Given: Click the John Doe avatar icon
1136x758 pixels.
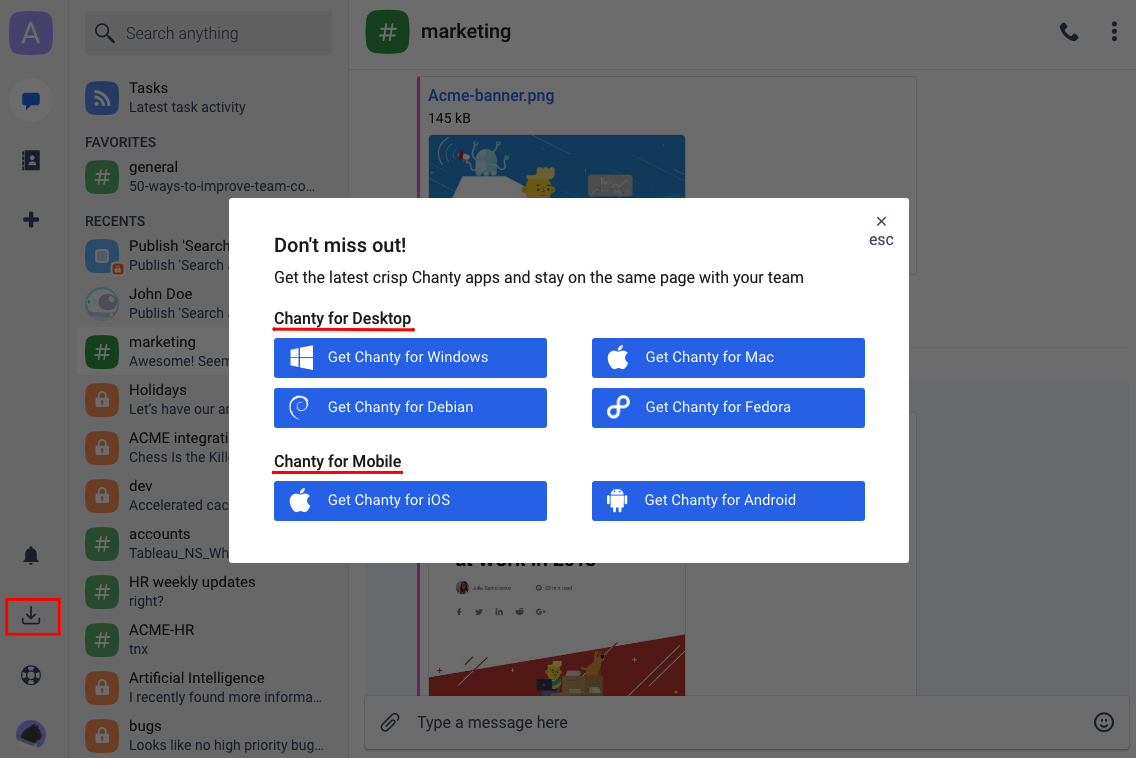Looking at the screenshot, I should [x=102, y=304].
